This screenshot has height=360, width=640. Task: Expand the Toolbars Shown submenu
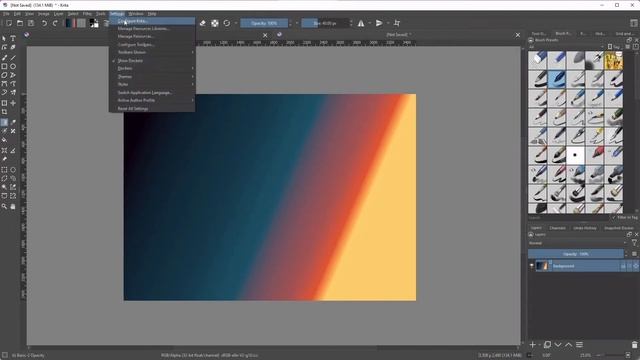click(152, 52)
